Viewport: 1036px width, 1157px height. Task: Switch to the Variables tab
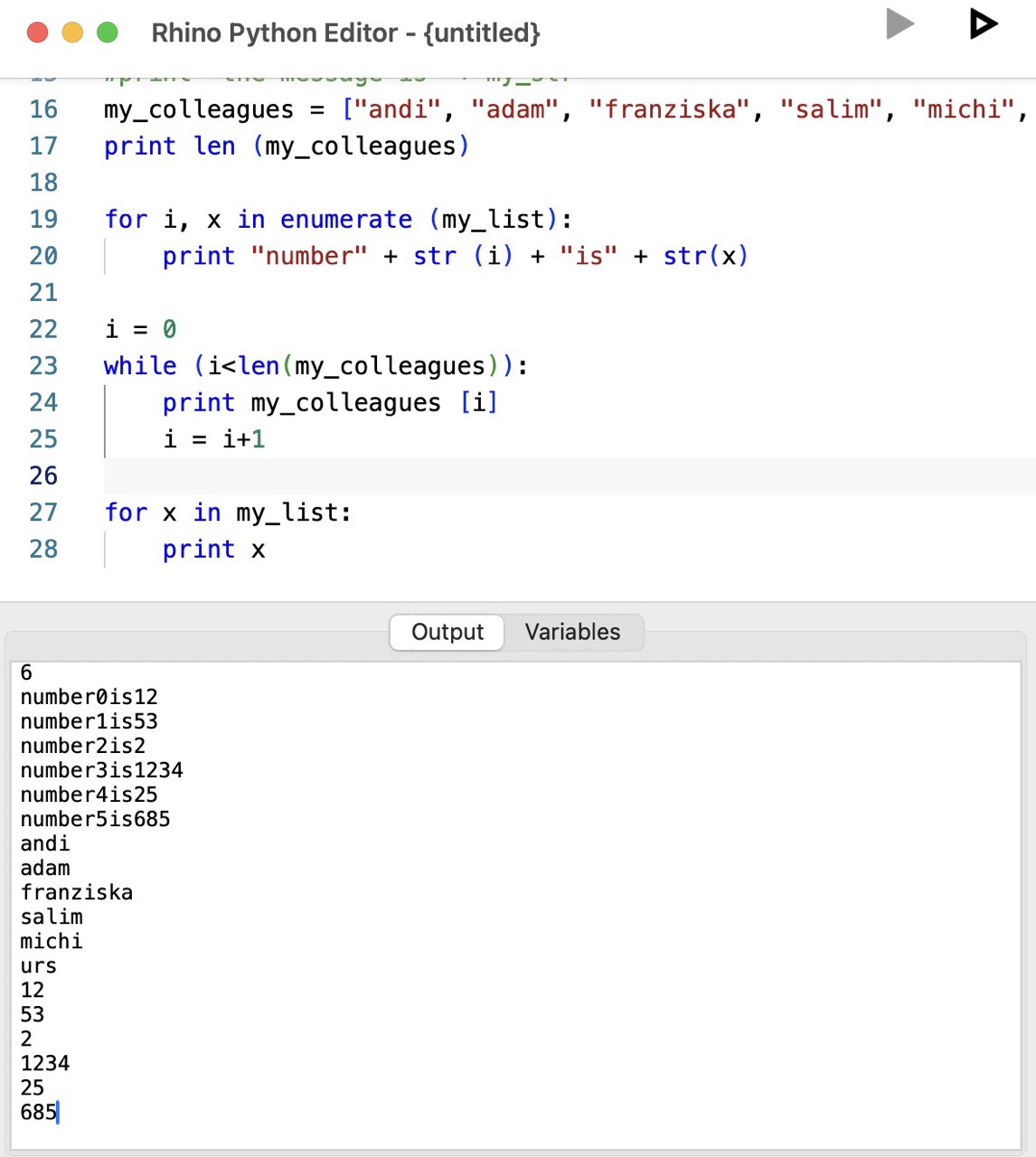(572, 632)
